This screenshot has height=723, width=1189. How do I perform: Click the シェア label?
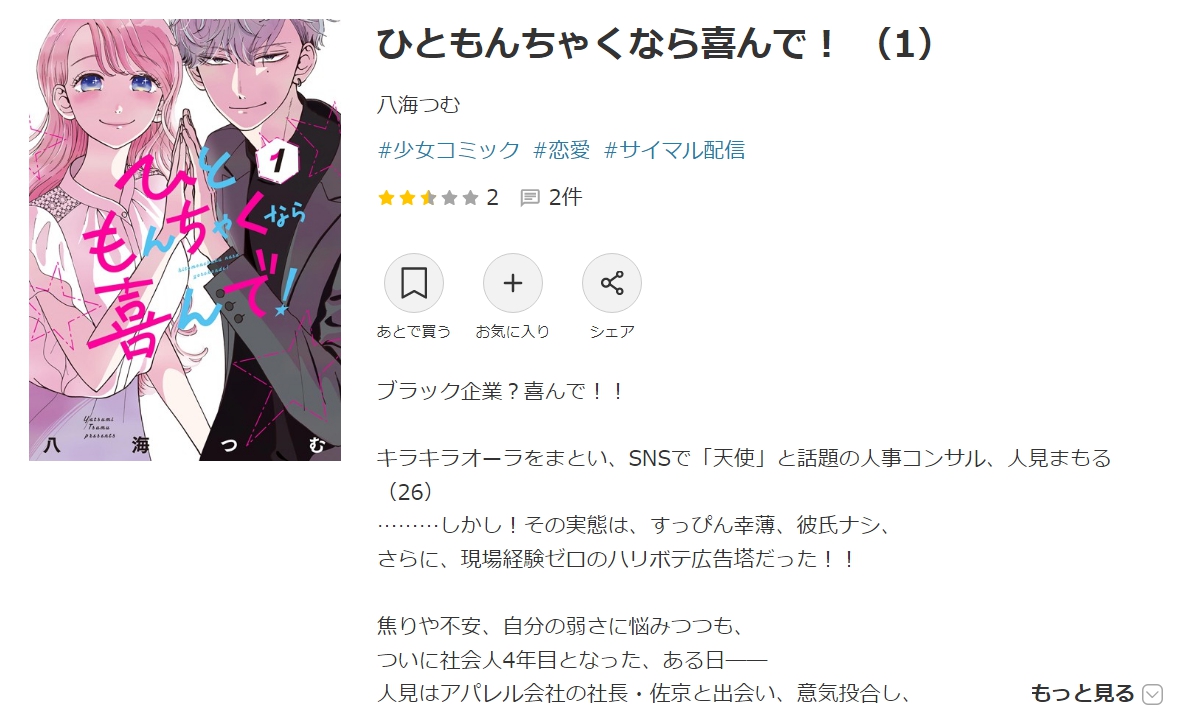coord(612,332)
